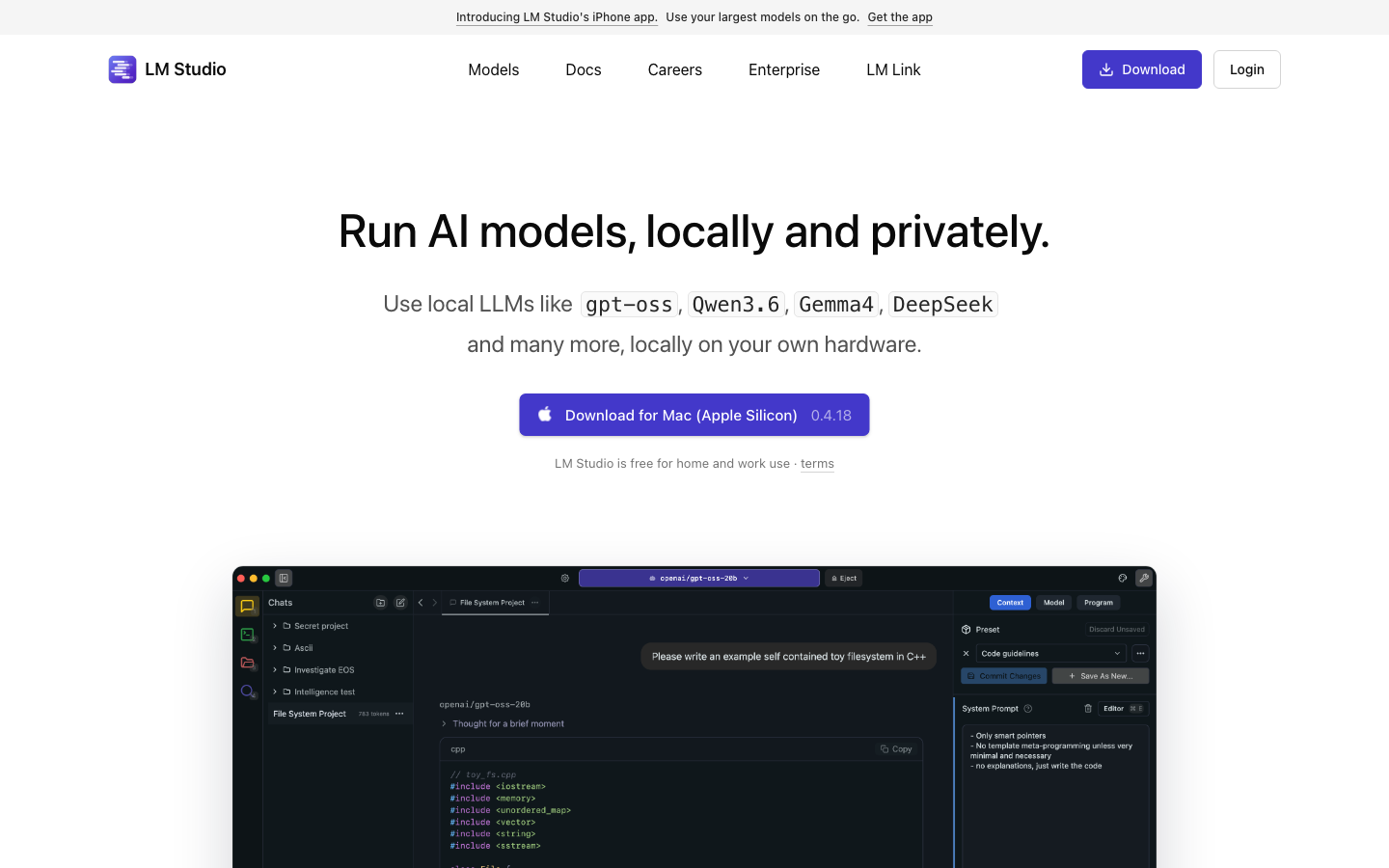Click the wrench settings icon in app title bar
The height and width of the screenshot is (868, 1389).
point(1144,579)
